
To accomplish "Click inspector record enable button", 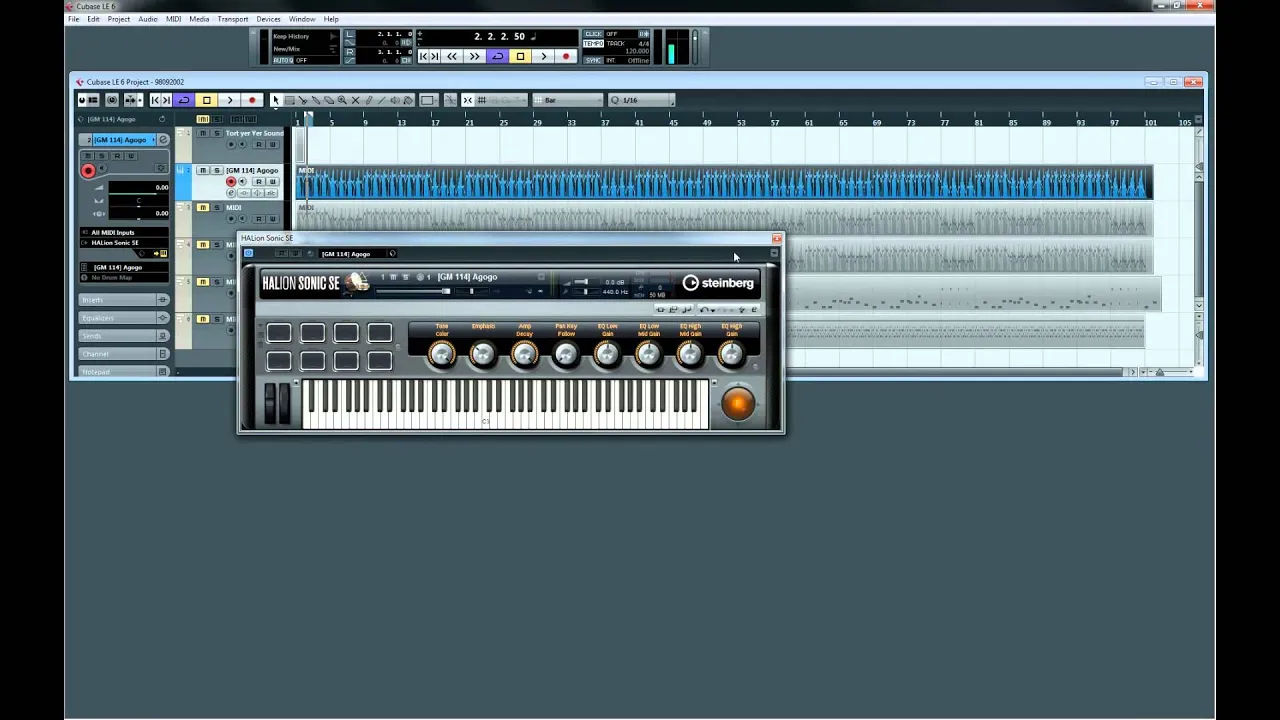I will (x=88, y=171).
